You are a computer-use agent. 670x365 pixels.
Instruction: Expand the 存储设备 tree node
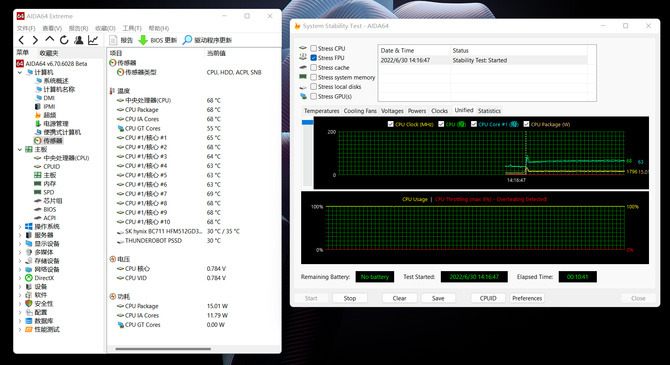pos(20,261)
